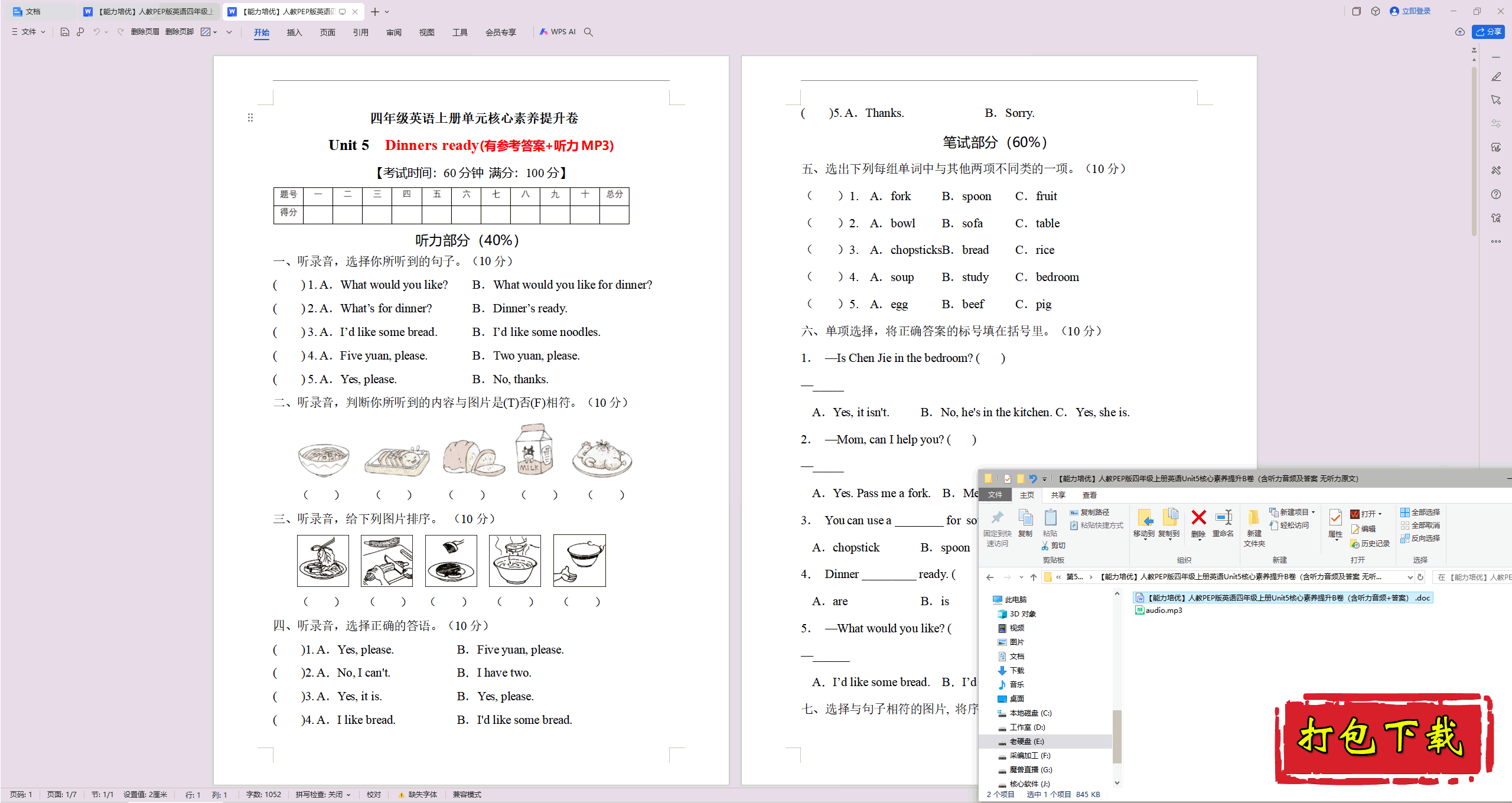Select 老硬盘 (E:) in Explorer tree
The width and height of the screenshot is (1512, 803).
coord(1045,742)
